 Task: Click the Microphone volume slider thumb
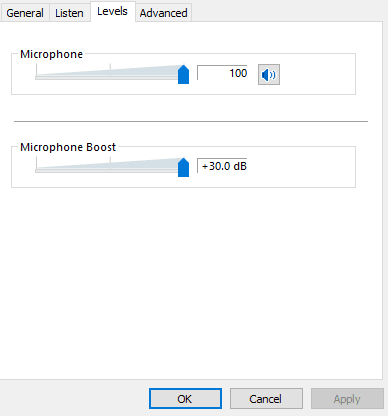coord(183,75)
